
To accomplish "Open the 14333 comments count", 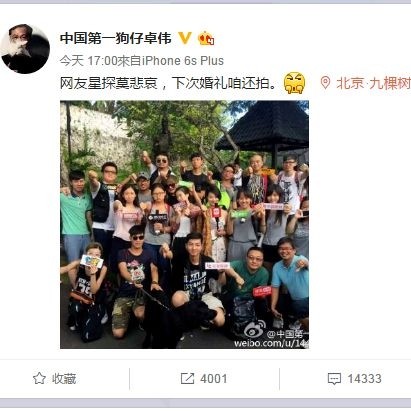I will point(364,379).
